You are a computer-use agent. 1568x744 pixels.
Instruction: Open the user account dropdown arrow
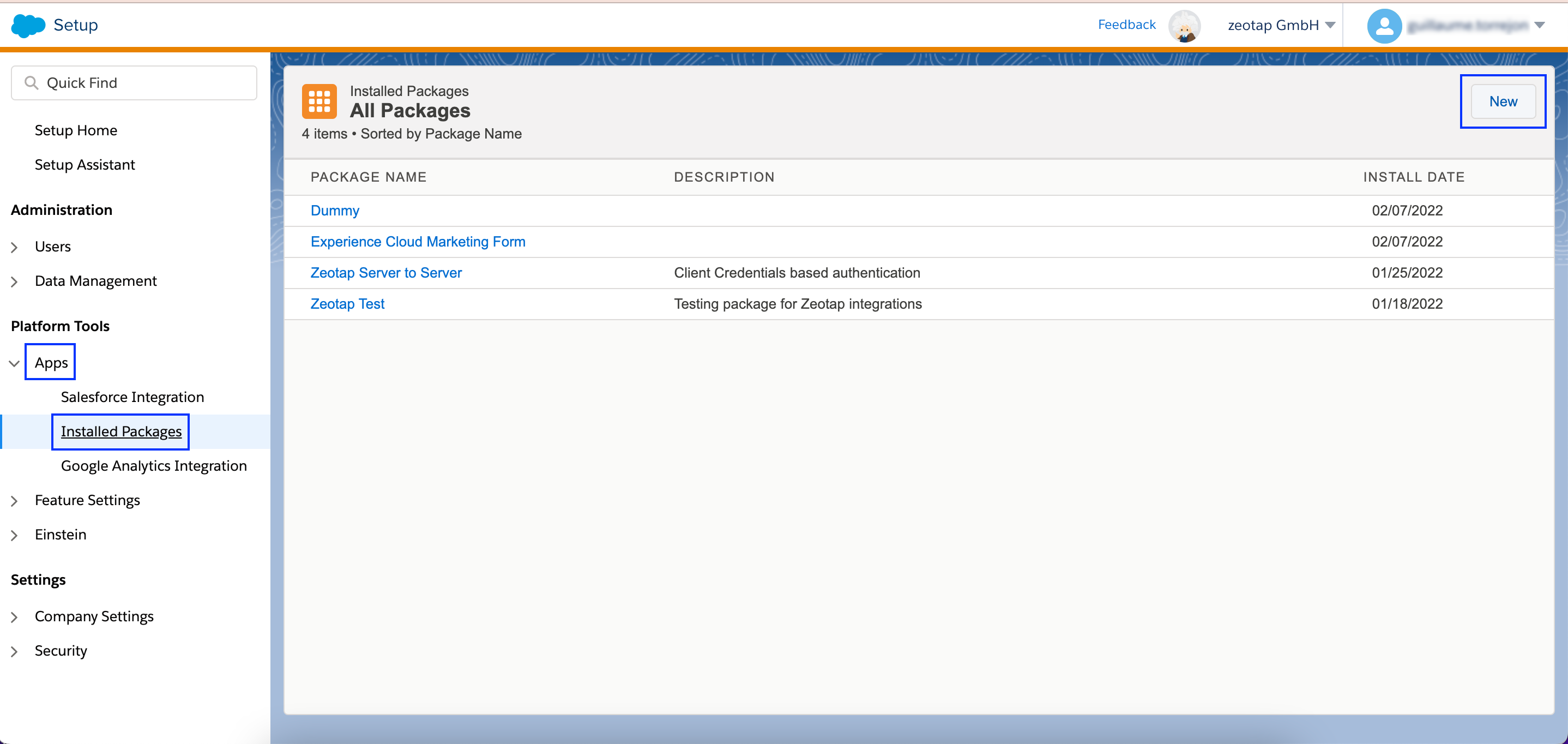1540,25
